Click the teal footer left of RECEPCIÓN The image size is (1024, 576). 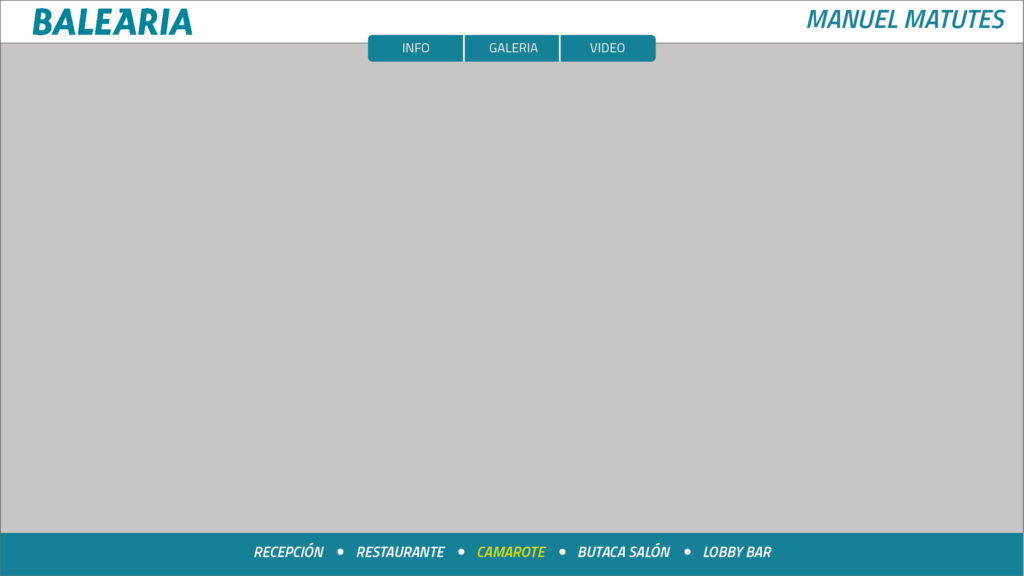pos(120,553)
